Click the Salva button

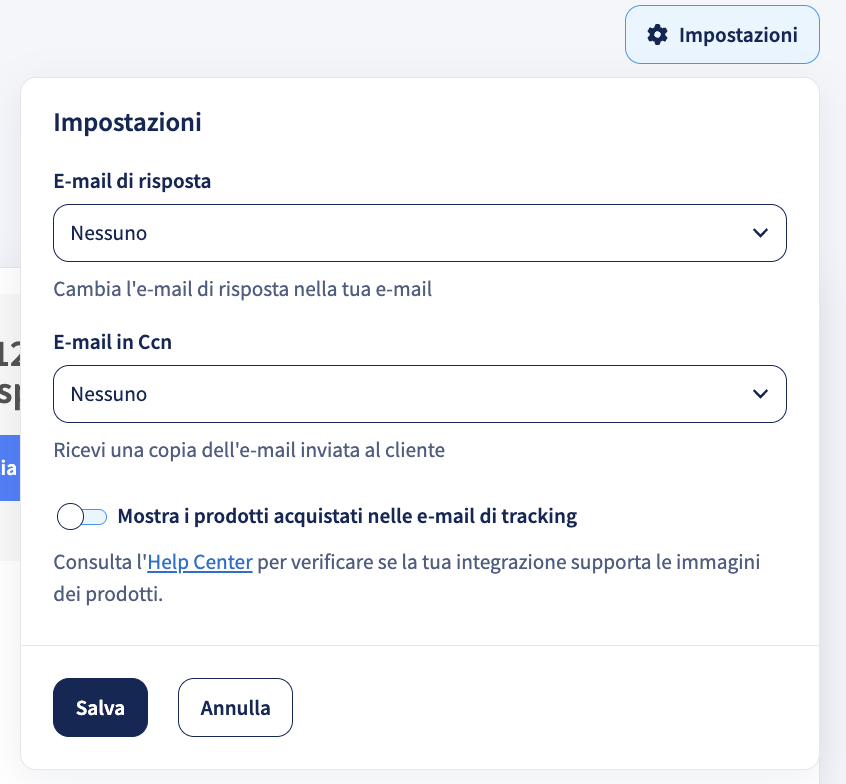click(100, 707)
